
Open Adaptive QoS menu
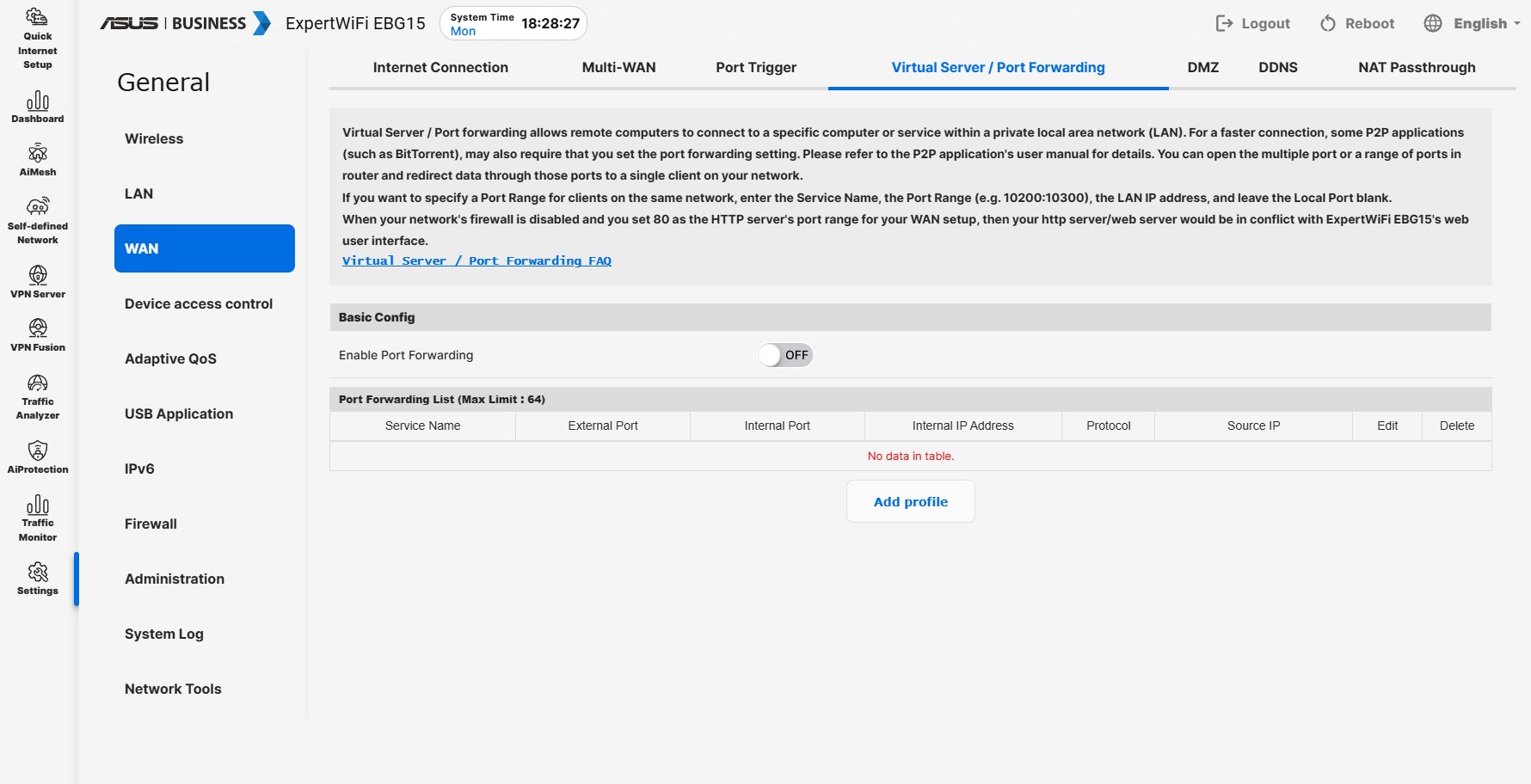pos(205,358)
